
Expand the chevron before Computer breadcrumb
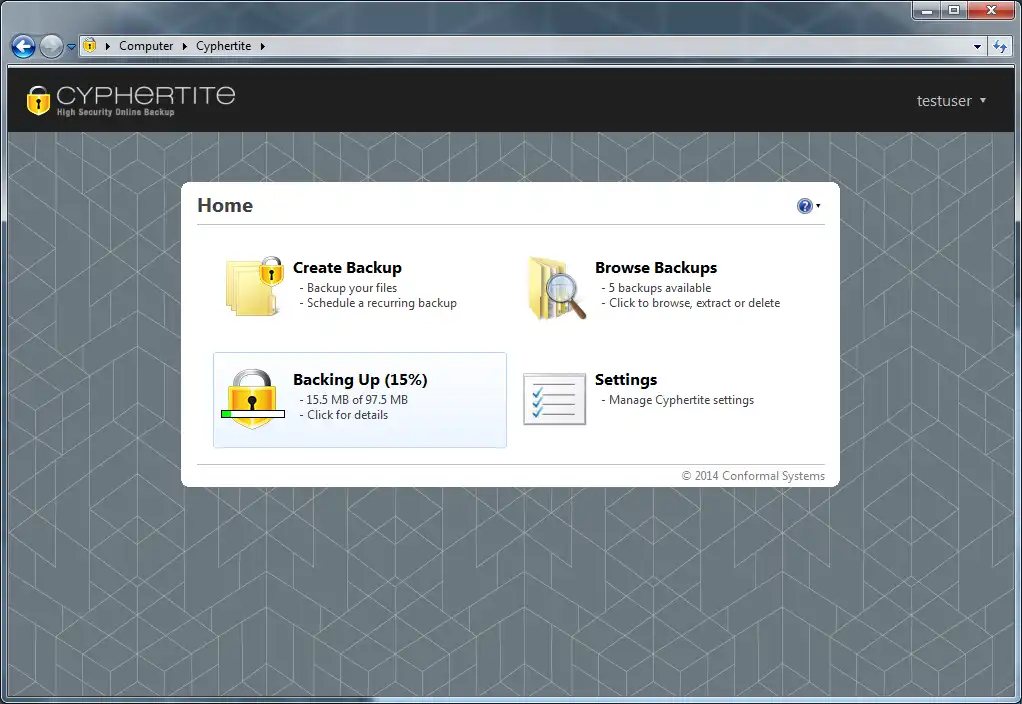point(108,46)
